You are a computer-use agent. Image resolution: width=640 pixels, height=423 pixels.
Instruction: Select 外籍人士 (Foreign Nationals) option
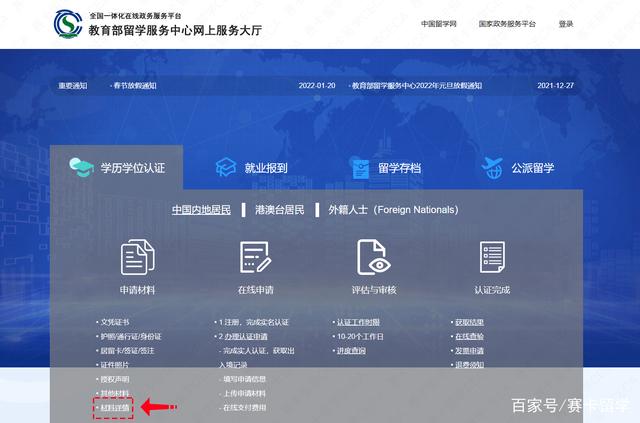393,210
